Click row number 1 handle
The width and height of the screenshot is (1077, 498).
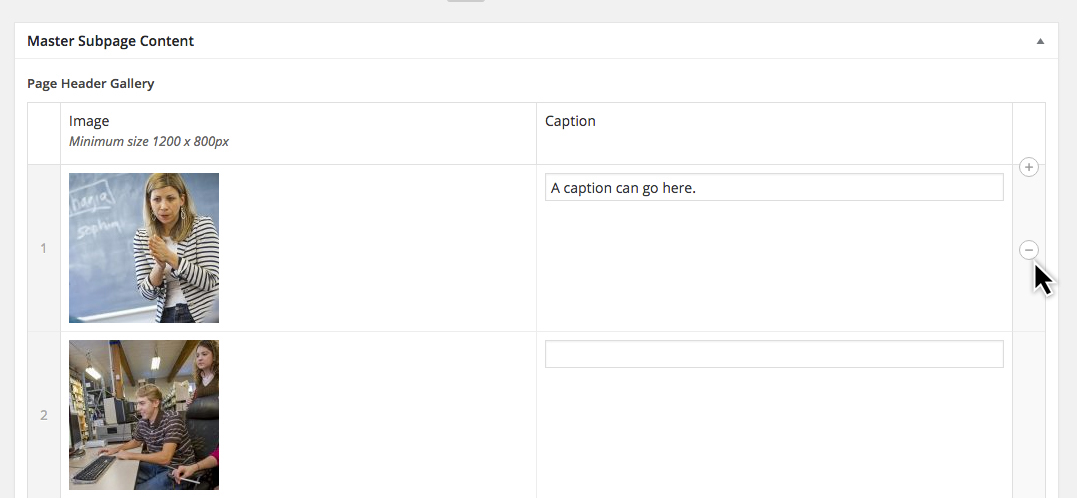click(44, 249)
